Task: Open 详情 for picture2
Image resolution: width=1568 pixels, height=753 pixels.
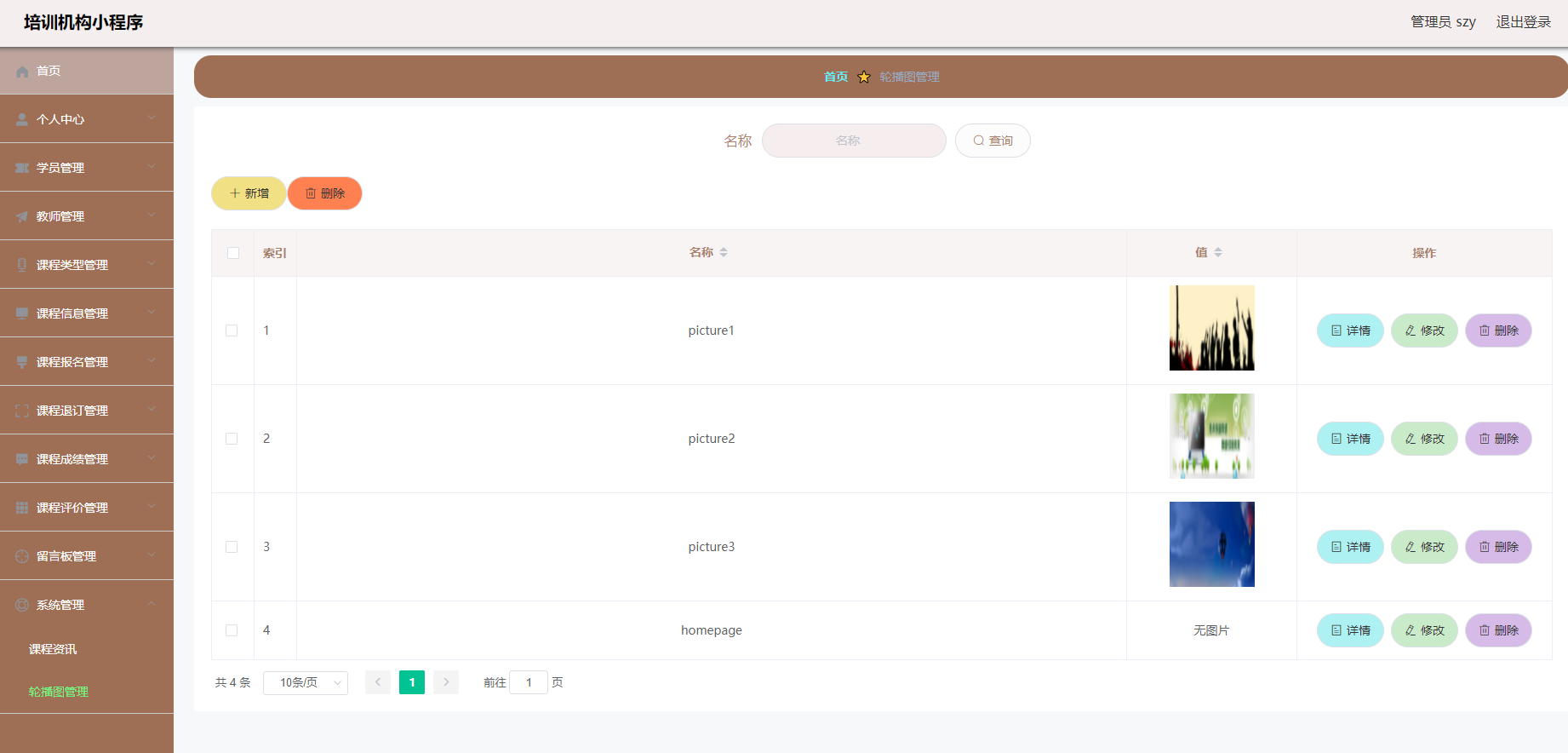Action: coord(1350,439)
